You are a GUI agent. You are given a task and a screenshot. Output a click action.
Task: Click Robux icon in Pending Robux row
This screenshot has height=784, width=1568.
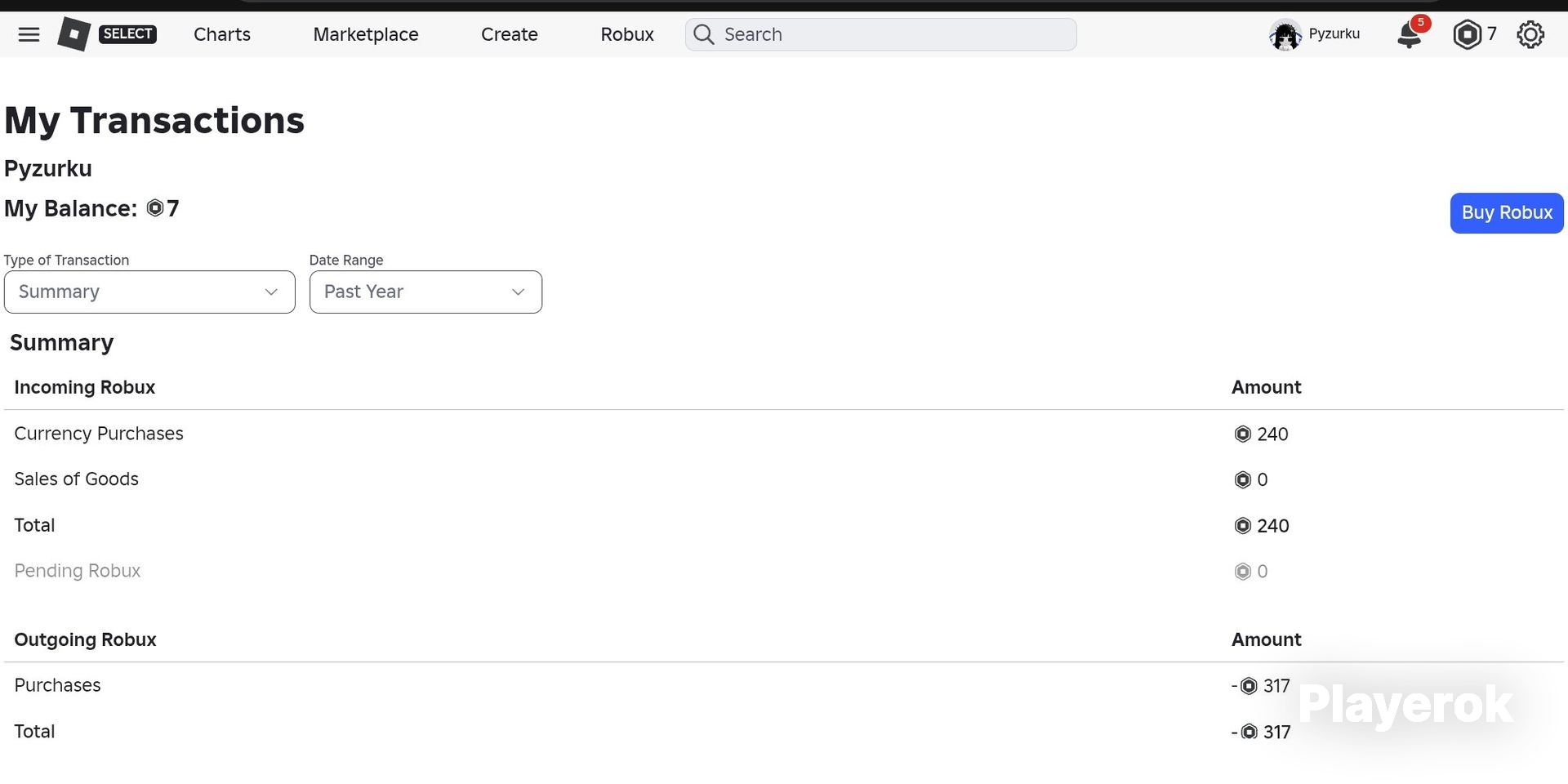pos(1242,571)
